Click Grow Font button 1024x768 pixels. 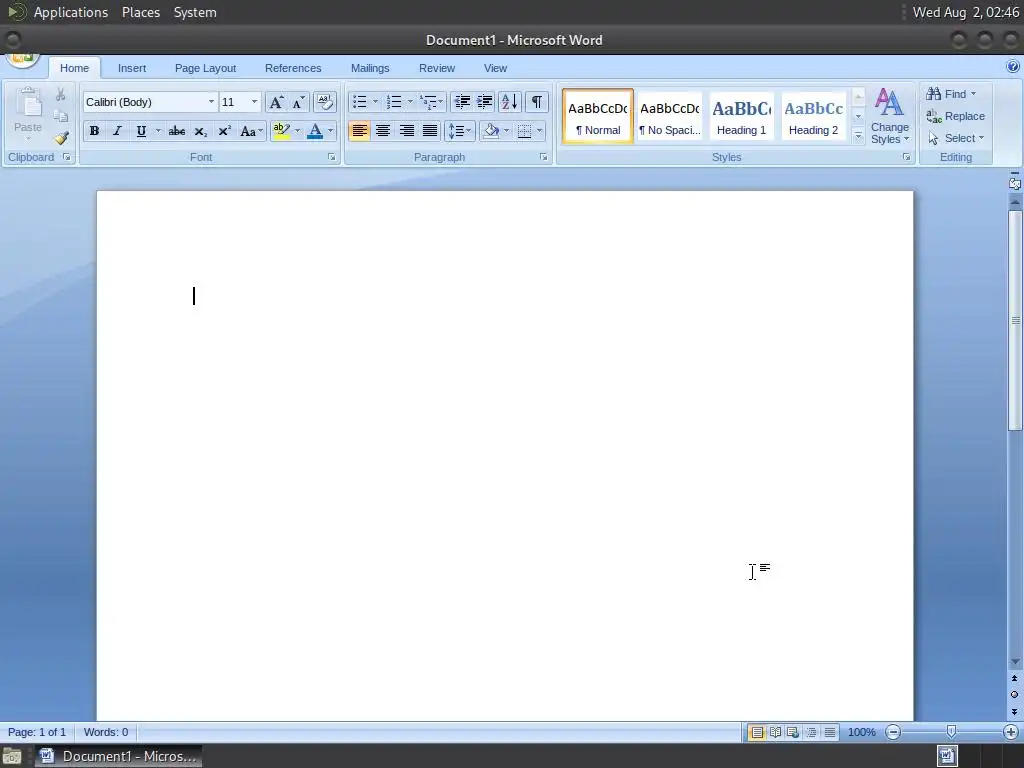pyautogui.click(x=276, y=102)
